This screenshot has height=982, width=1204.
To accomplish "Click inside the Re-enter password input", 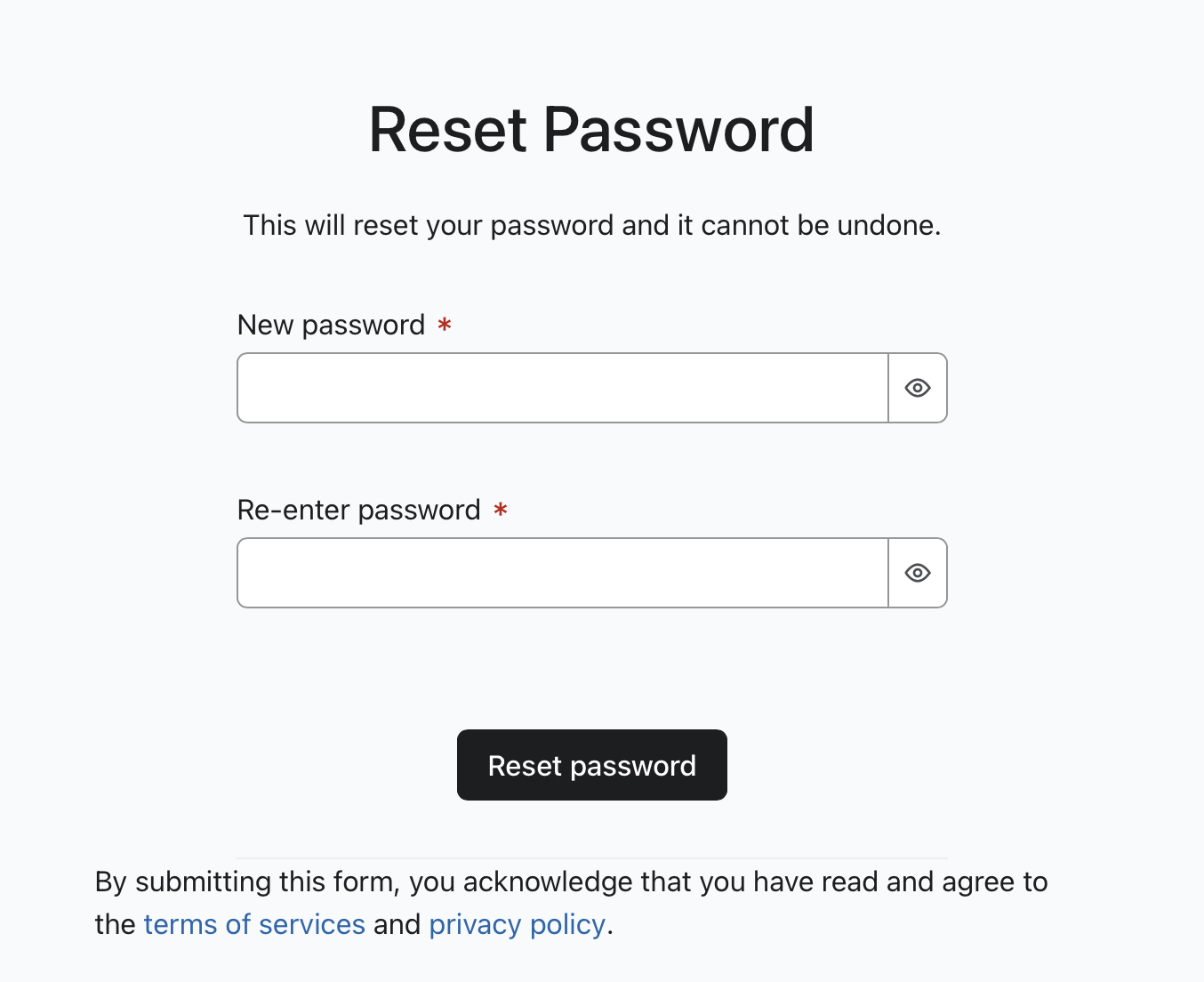I will coord(562,573).
